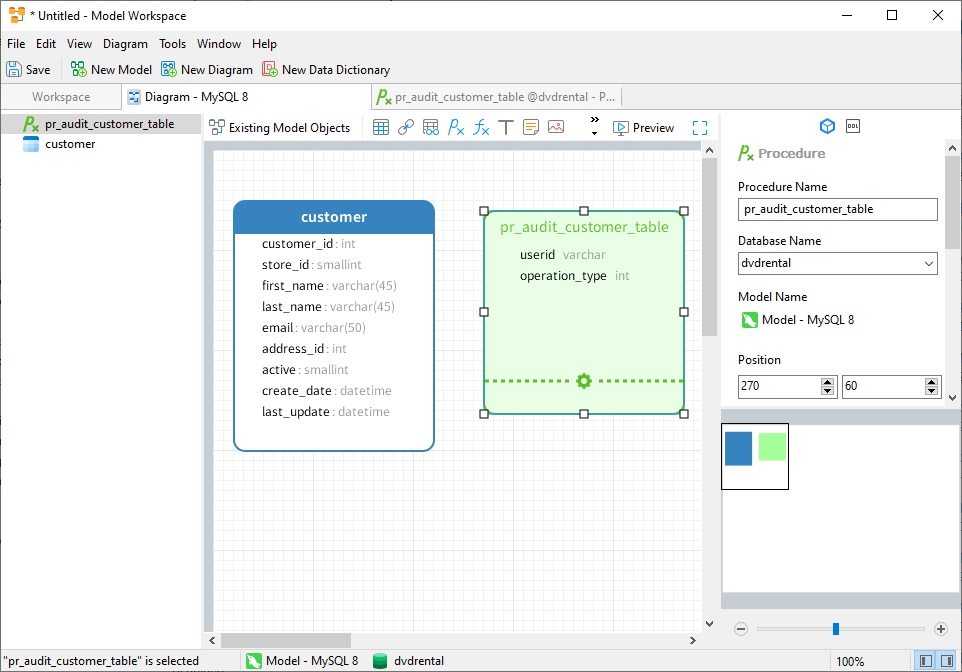Toggle the left pane visibility

click(x=926, y=661)
